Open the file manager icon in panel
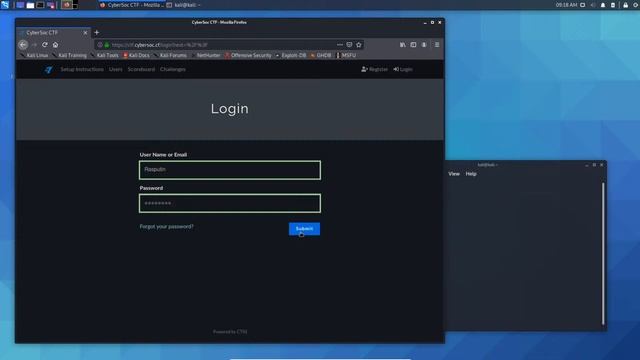Screen dimensions: 640x360 tap(31, 5)
